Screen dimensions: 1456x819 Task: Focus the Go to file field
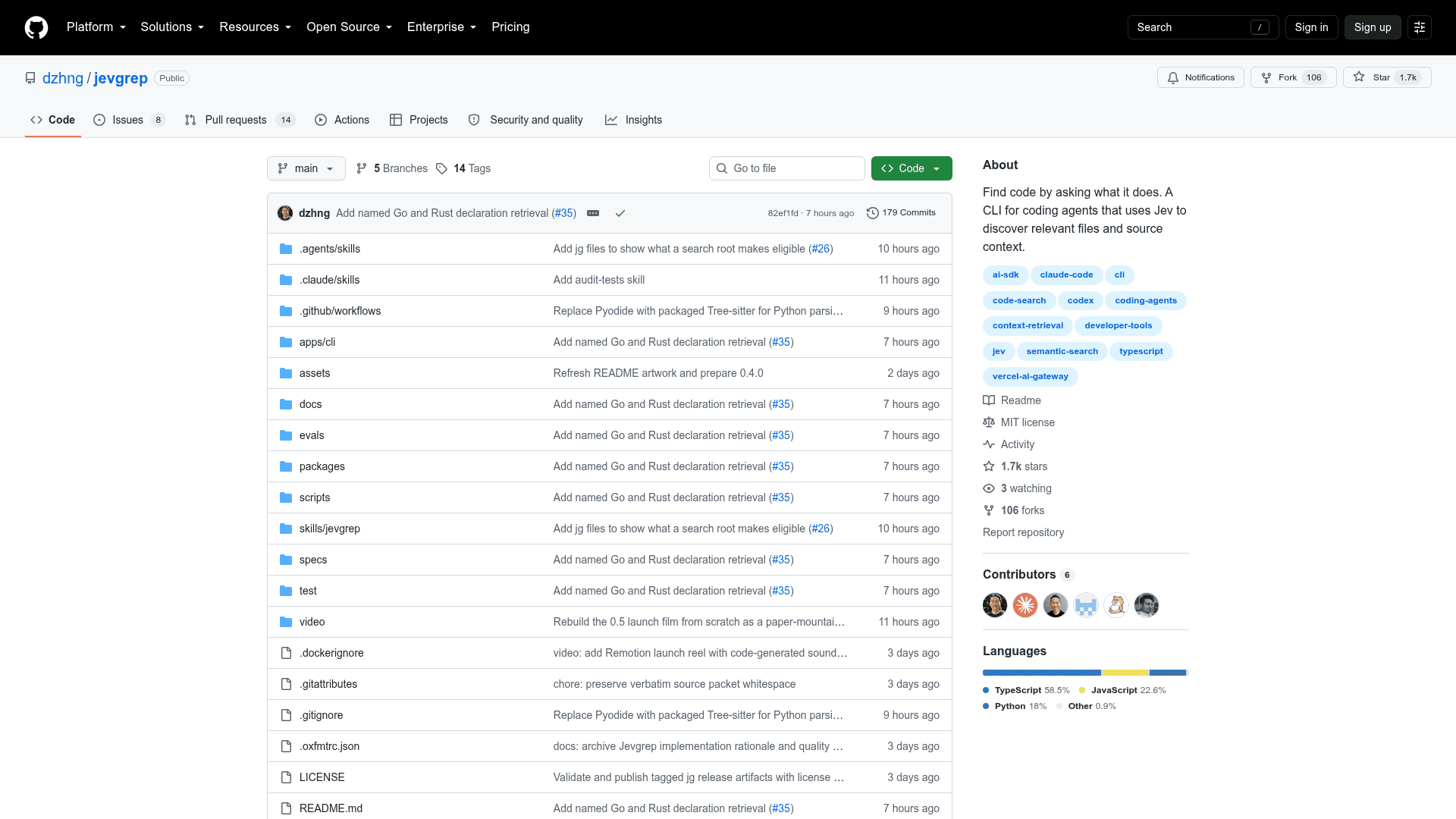point(787,168)
